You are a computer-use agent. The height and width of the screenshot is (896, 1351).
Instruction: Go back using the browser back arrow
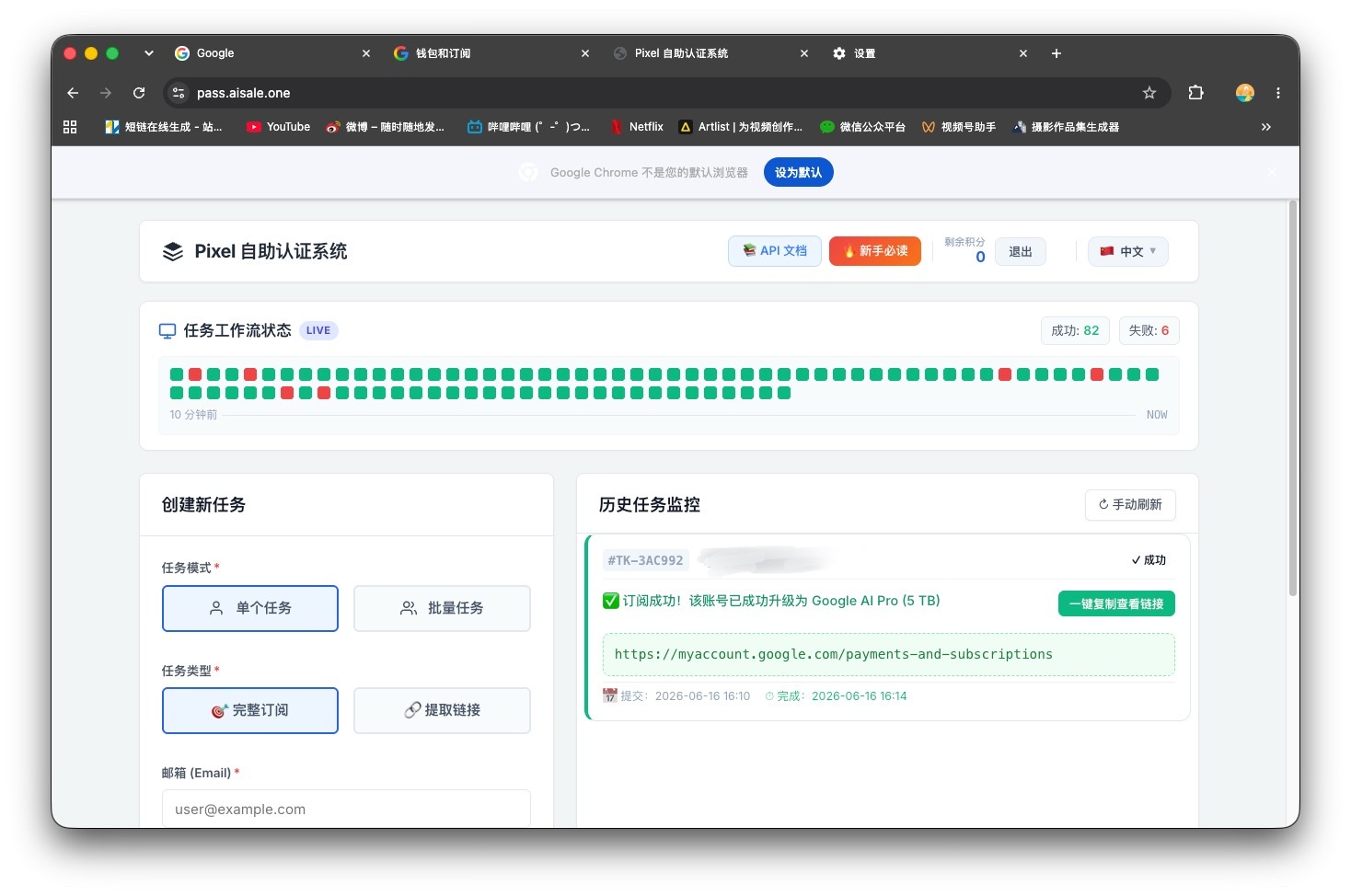[x=73, y=93]
